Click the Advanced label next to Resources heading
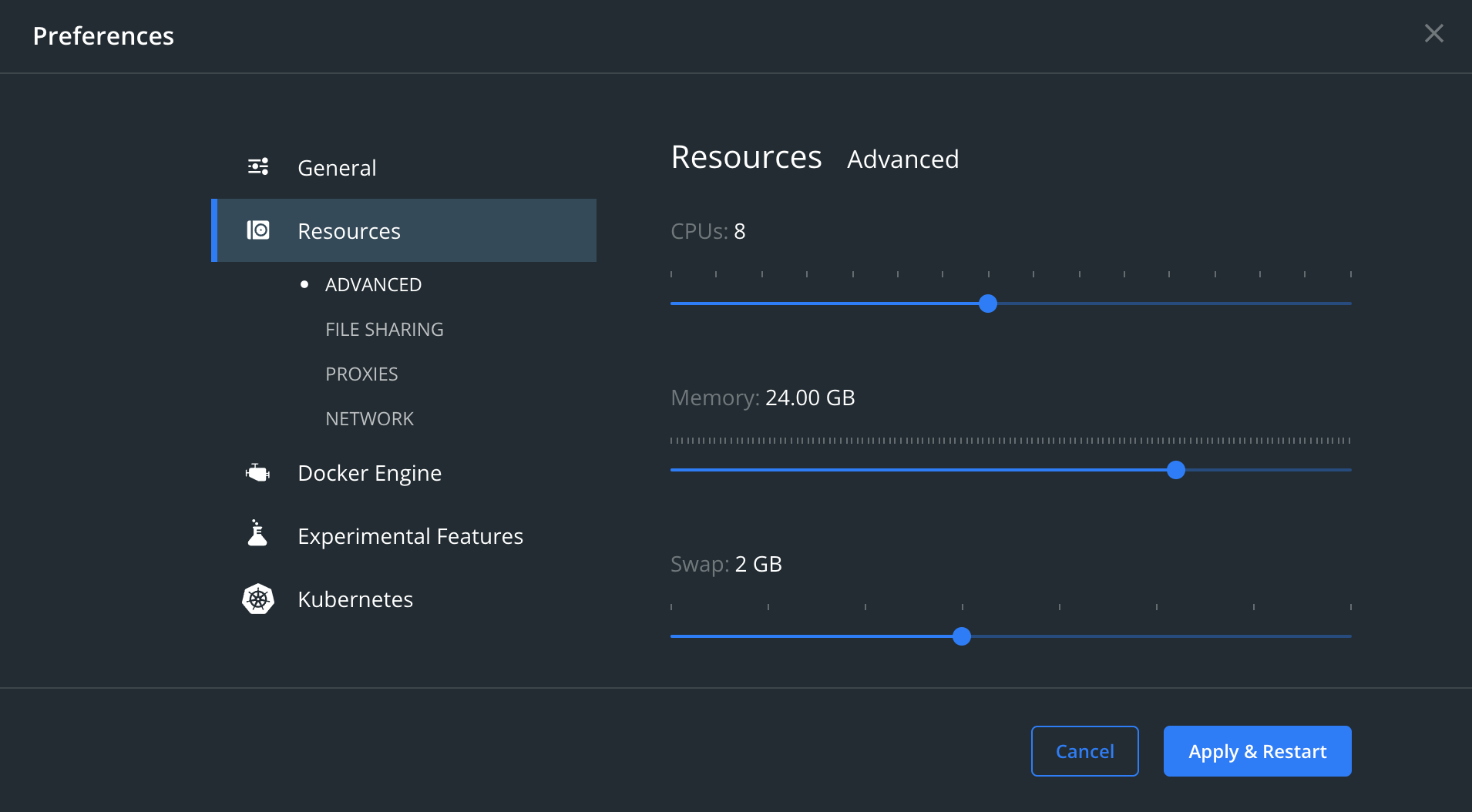 902,159
